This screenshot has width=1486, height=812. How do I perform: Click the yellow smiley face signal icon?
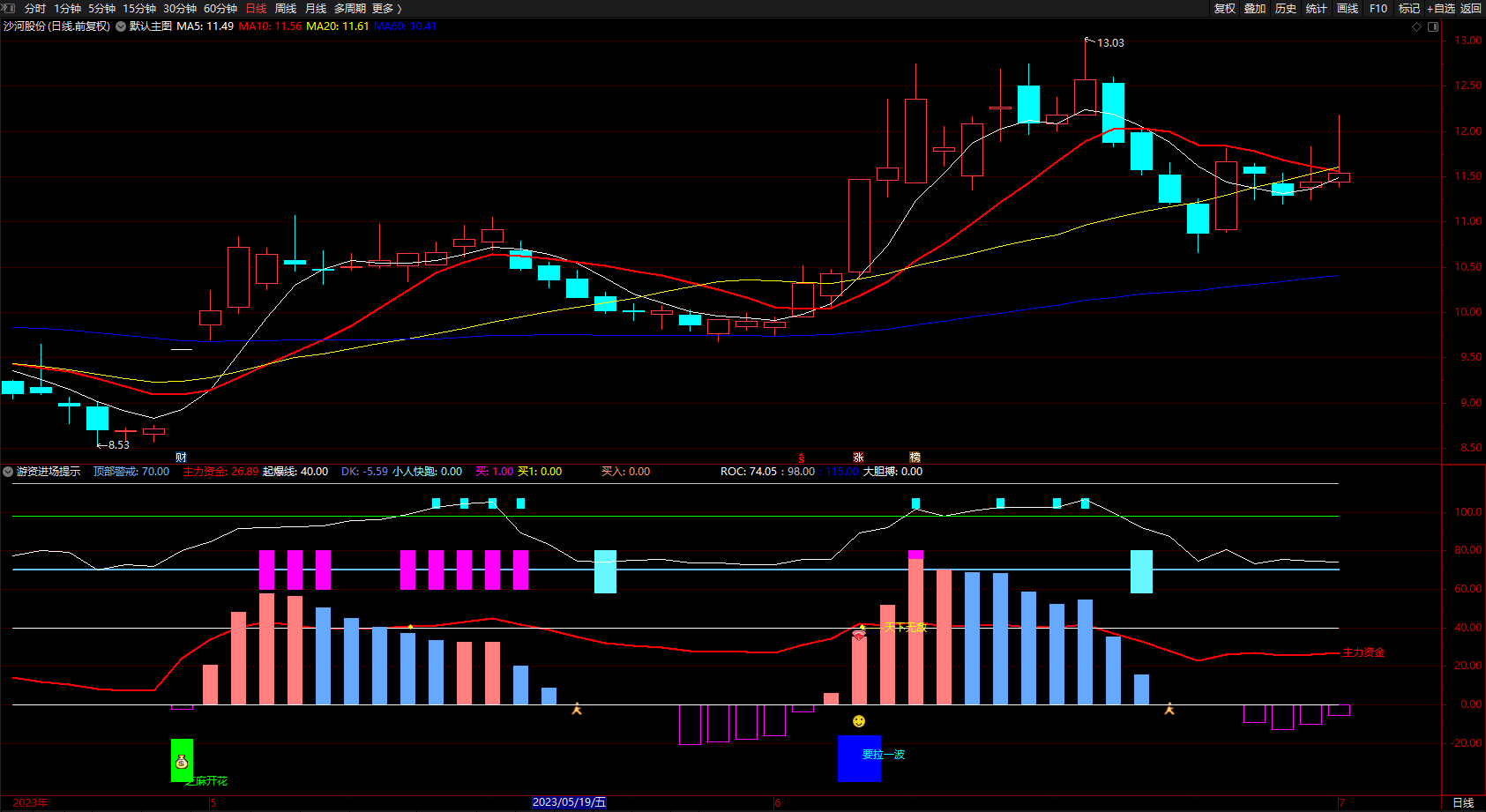[x=859, y=721]
